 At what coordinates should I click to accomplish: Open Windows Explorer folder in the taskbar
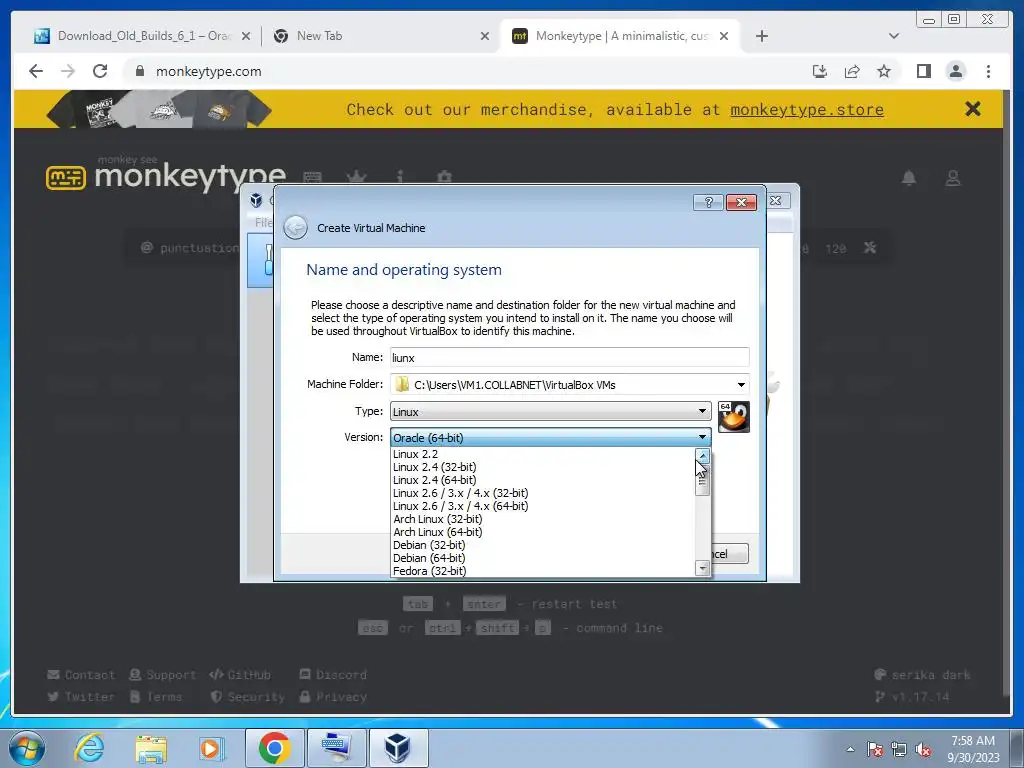tap(151, 748)
